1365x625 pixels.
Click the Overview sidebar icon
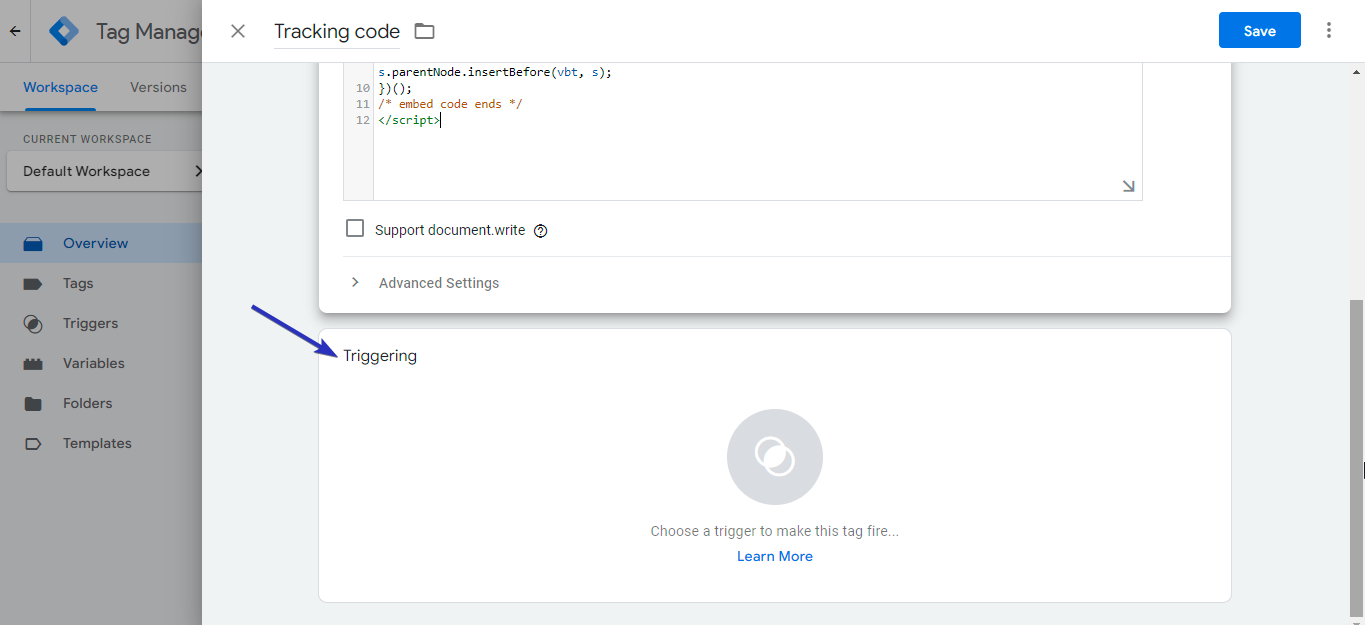(x=33, y=243)
